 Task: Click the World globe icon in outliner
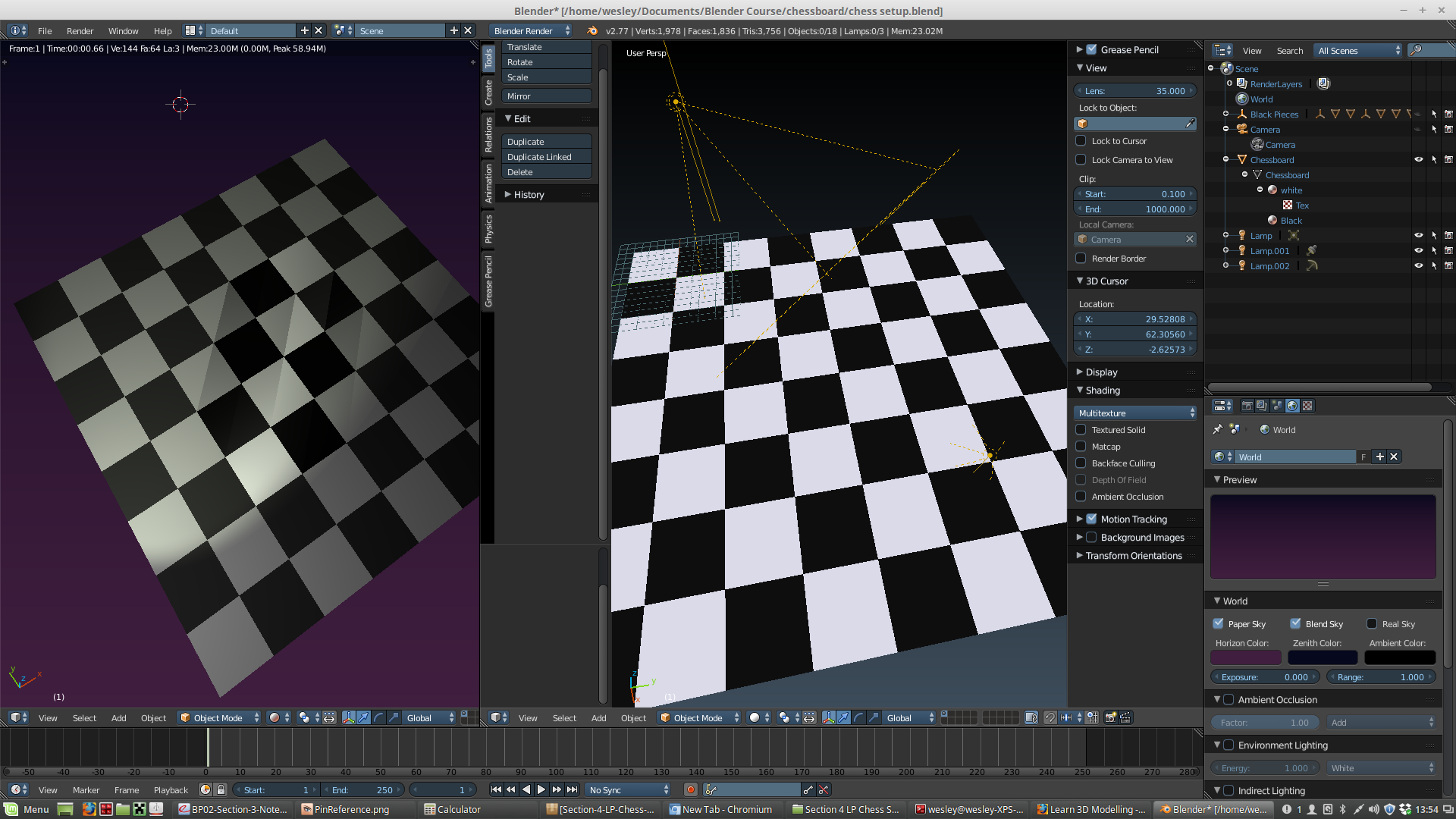coord(1242,99)
